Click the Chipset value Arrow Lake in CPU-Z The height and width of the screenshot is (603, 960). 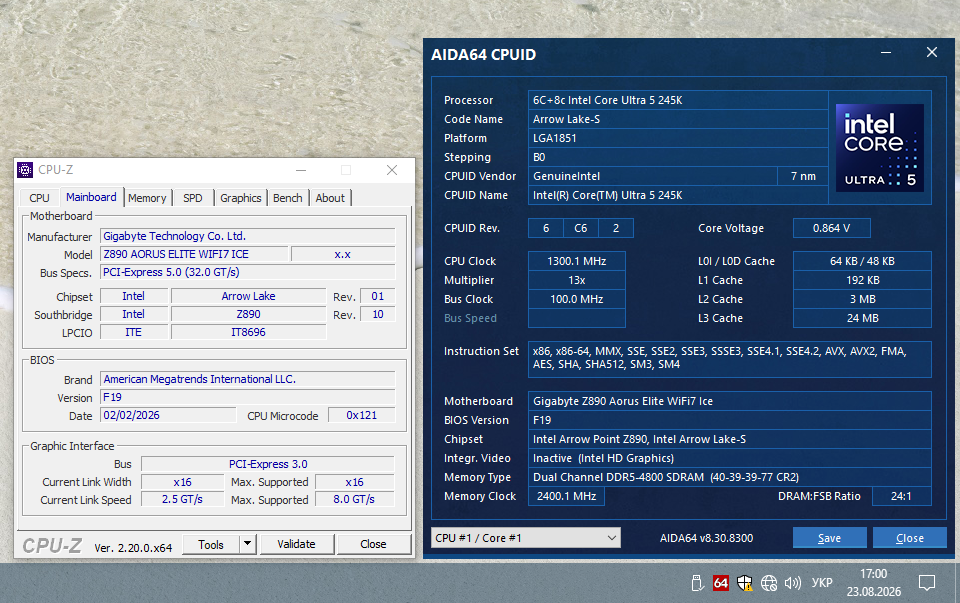(x=249, y=296)
